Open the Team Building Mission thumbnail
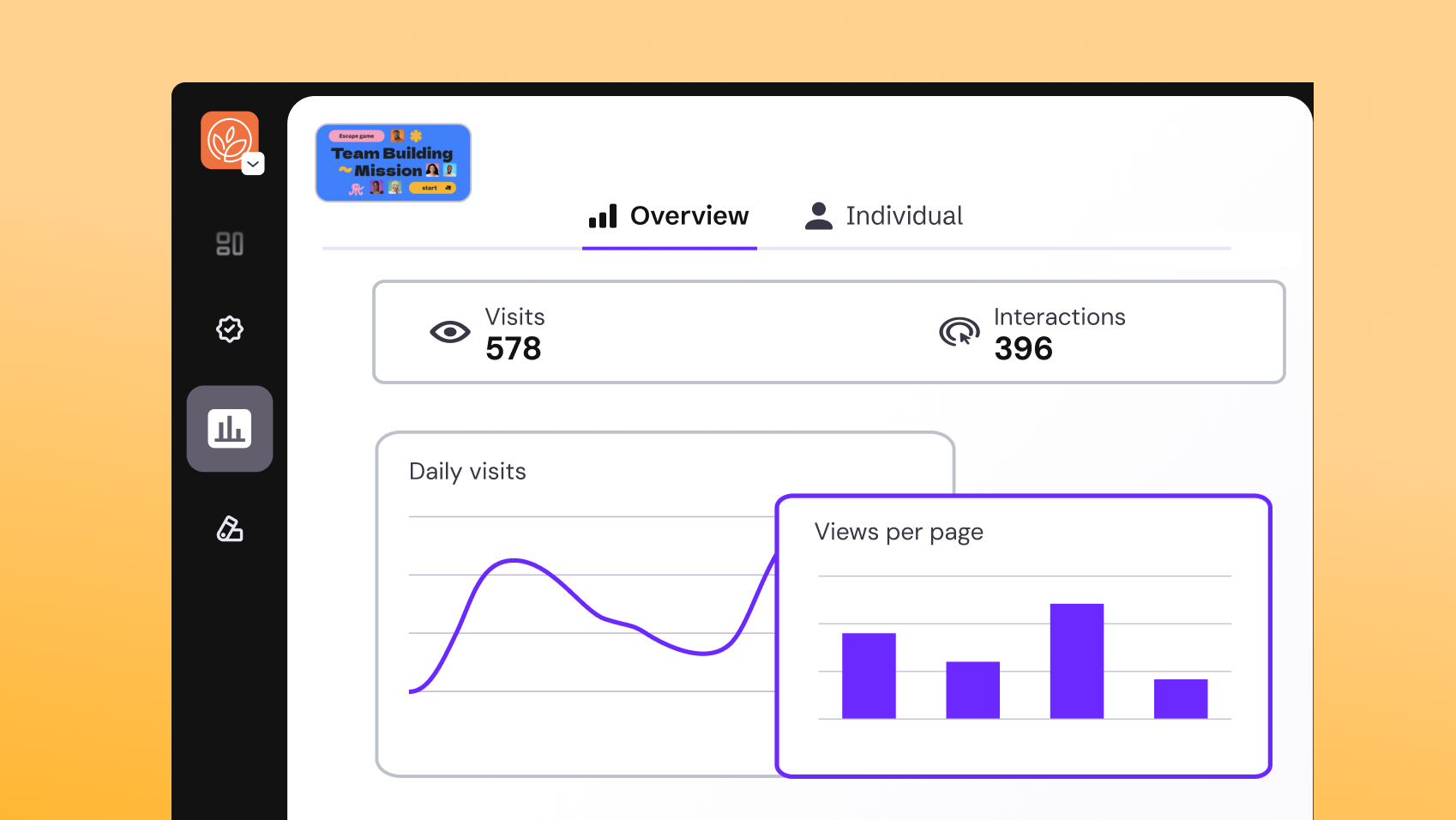1456x820 pixels. click(394, 163)
